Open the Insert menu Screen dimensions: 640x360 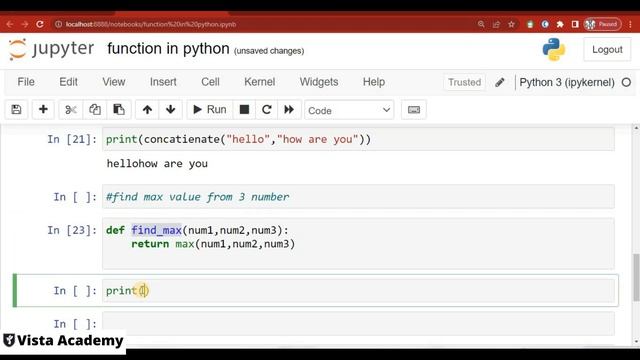click(163, 82)
